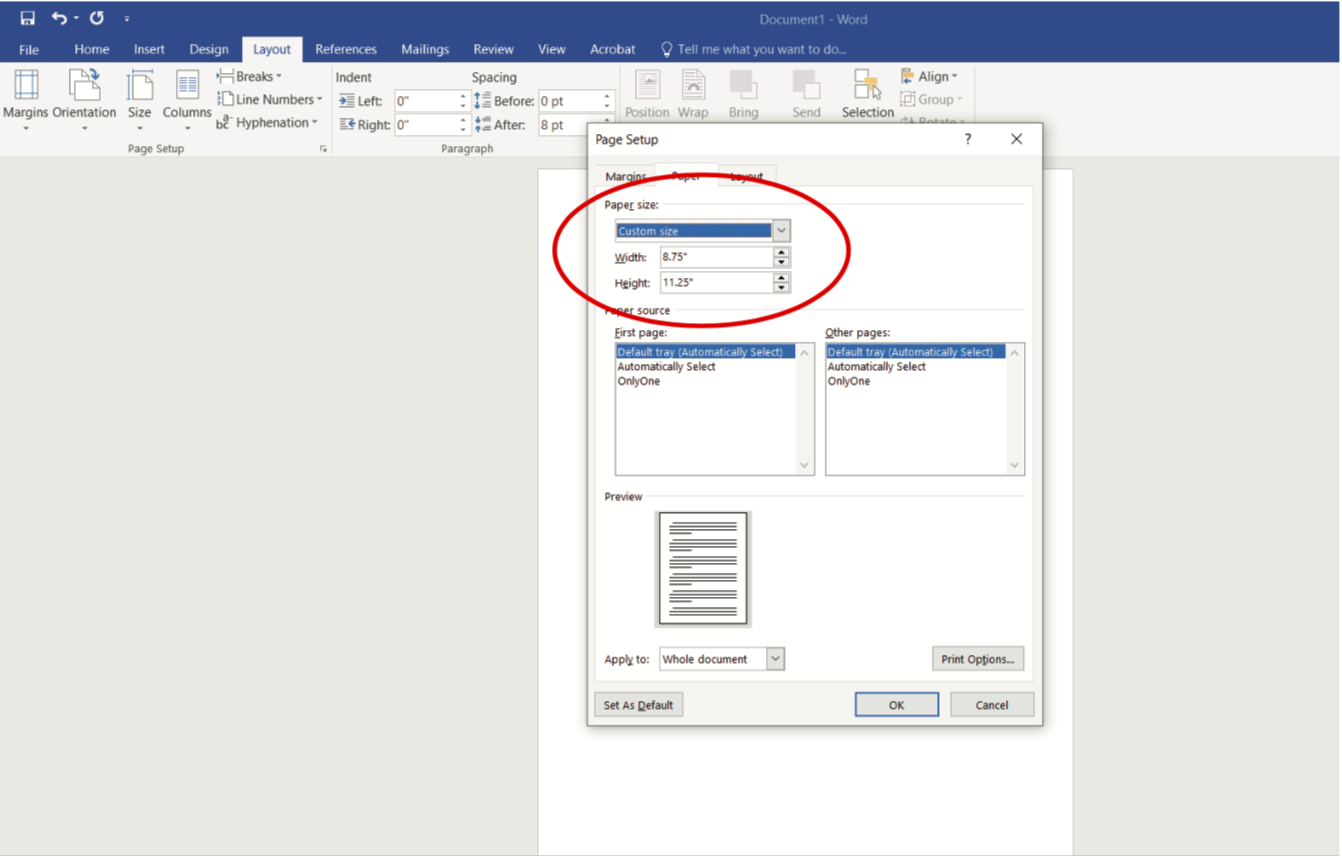
Task: Open the Hyphenation dropdown
Action: point(268,123)
